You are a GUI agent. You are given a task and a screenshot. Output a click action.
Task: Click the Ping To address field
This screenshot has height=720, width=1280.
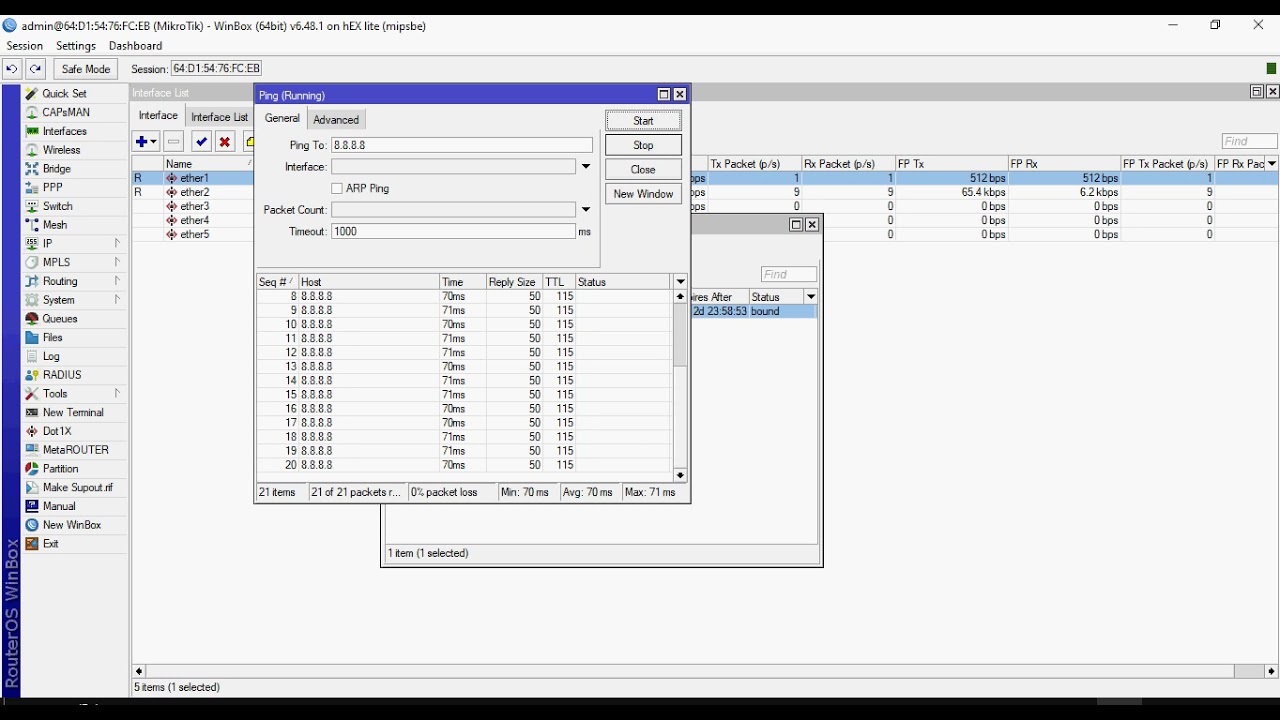coord(462,145)
